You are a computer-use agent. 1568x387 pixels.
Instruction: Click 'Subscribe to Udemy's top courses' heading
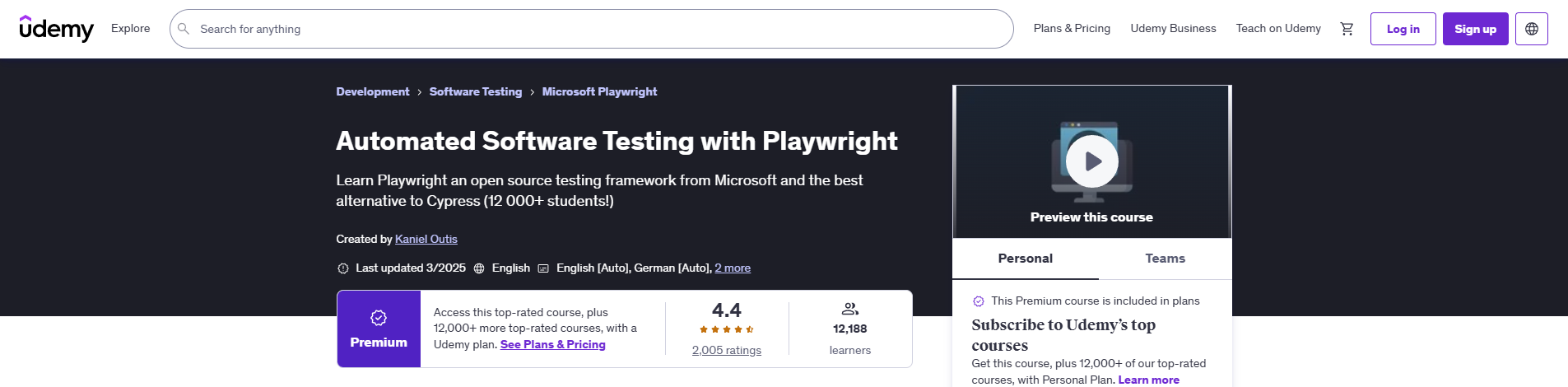(1063, 335)
